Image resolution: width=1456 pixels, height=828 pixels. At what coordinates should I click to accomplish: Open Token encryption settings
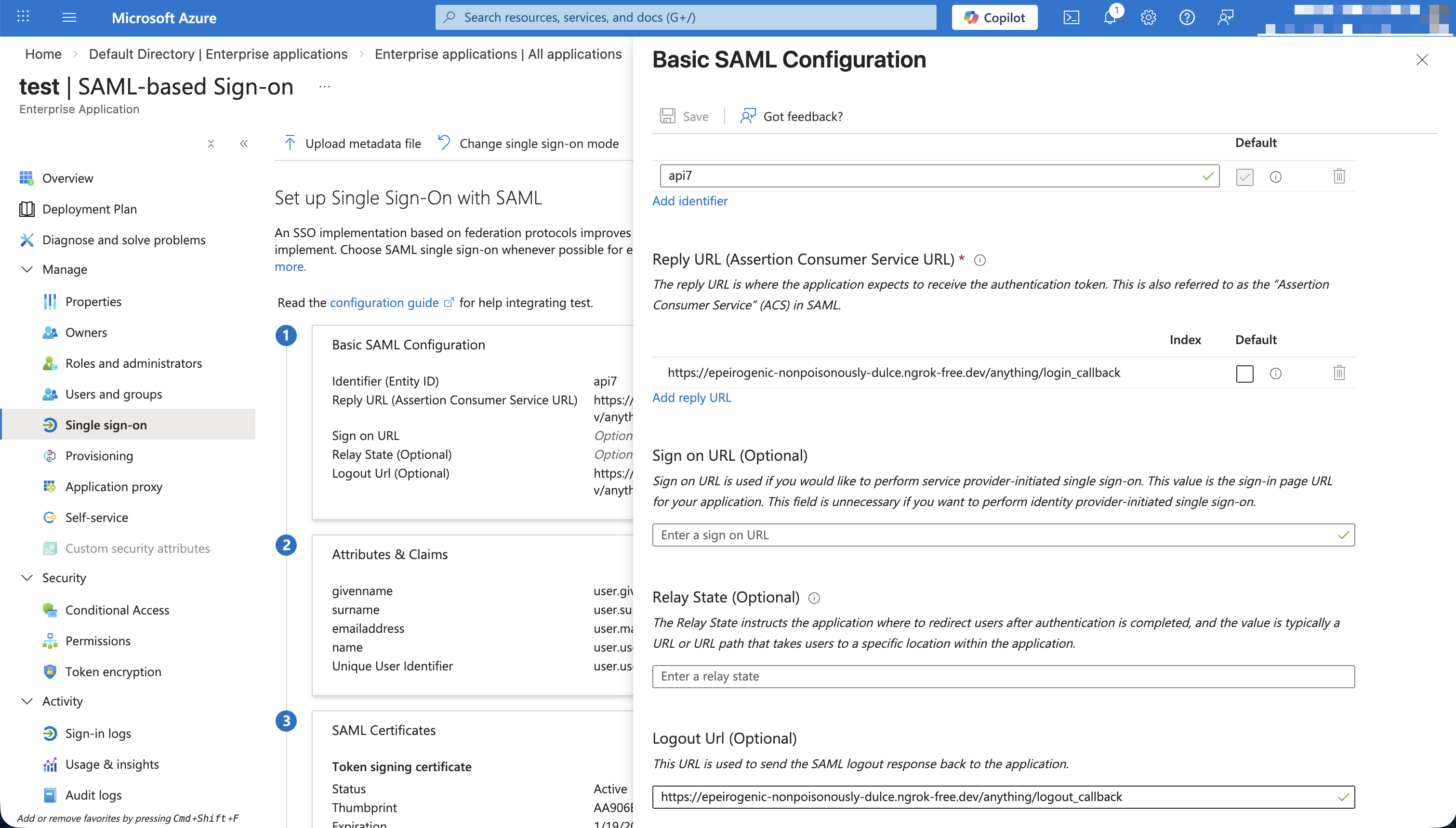click(113, 672)
